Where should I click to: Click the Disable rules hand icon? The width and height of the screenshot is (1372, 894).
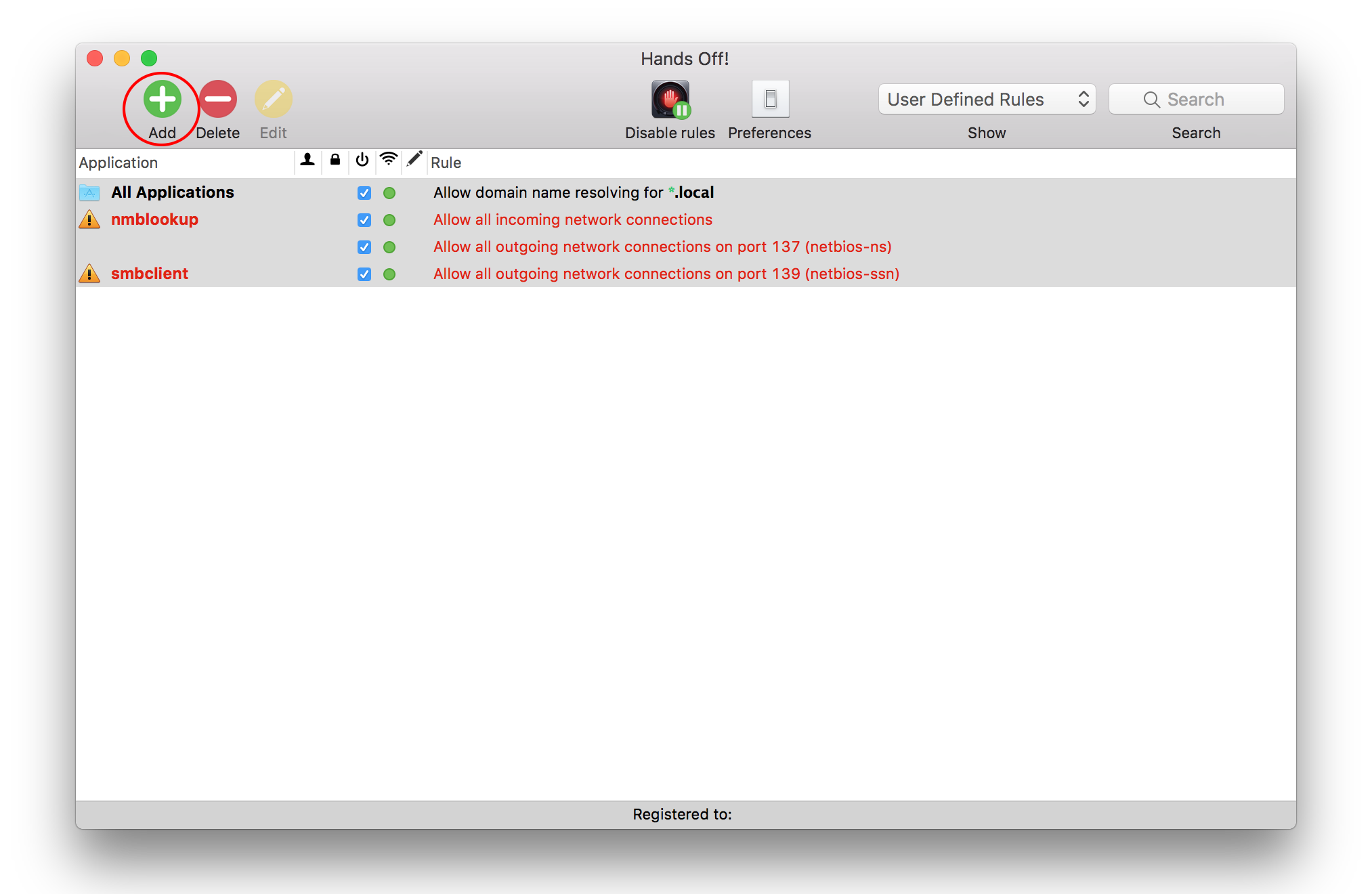(670, 100)
